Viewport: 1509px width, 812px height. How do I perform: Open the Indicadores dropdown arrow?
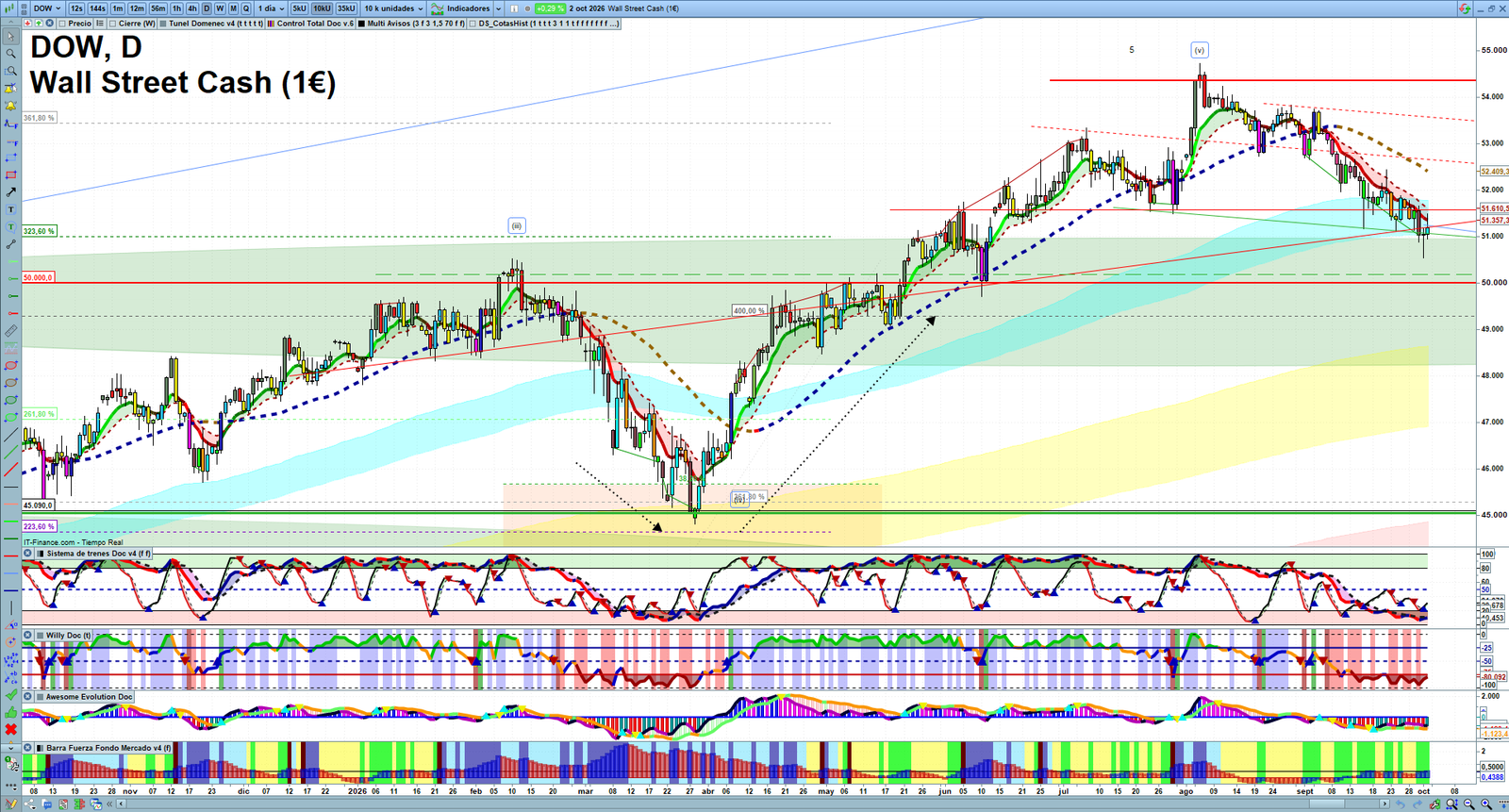click(x=498, y=8)
